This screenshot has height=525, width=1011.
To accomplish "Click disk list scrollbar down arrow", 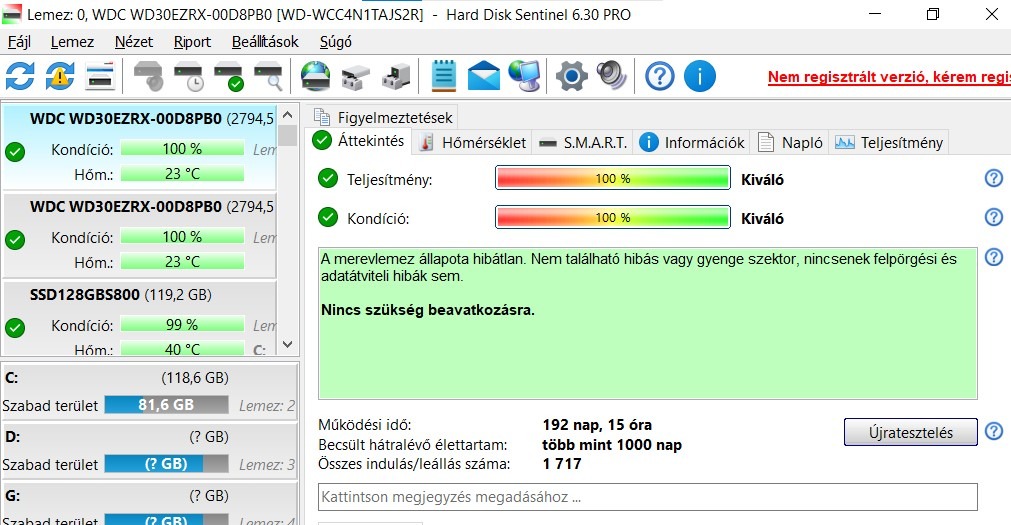I will coord(288,344).
